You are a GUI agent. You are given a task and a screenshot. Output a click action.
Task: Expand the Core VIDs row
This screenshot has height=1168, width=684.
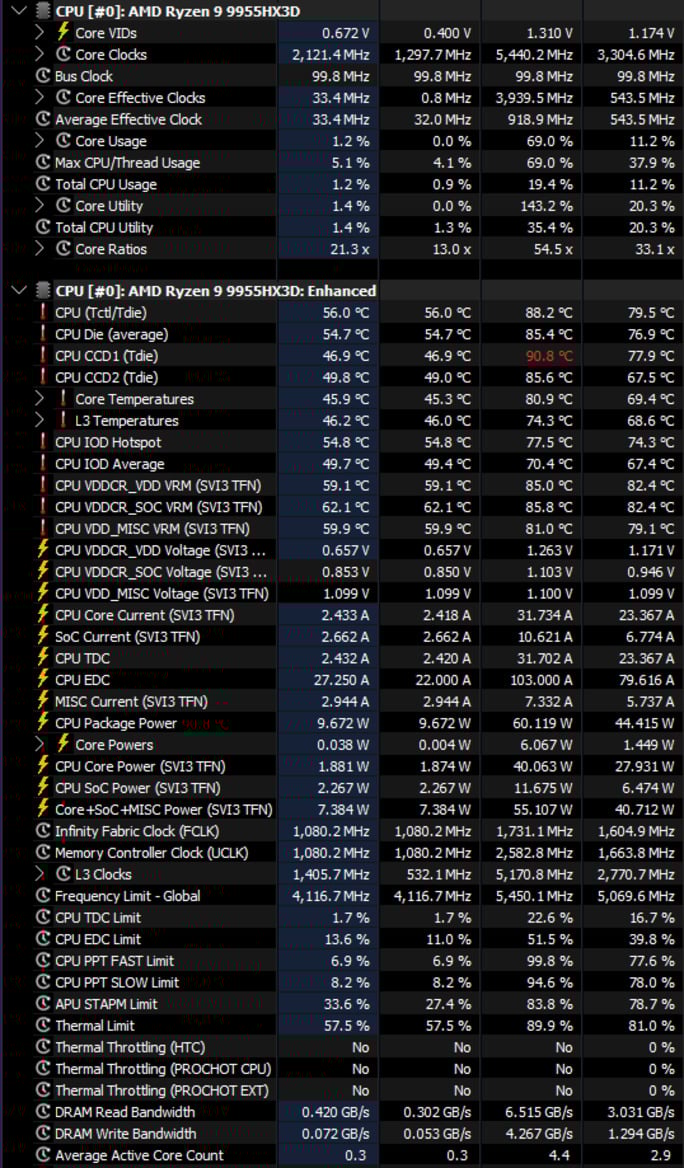tap(39, 33)
